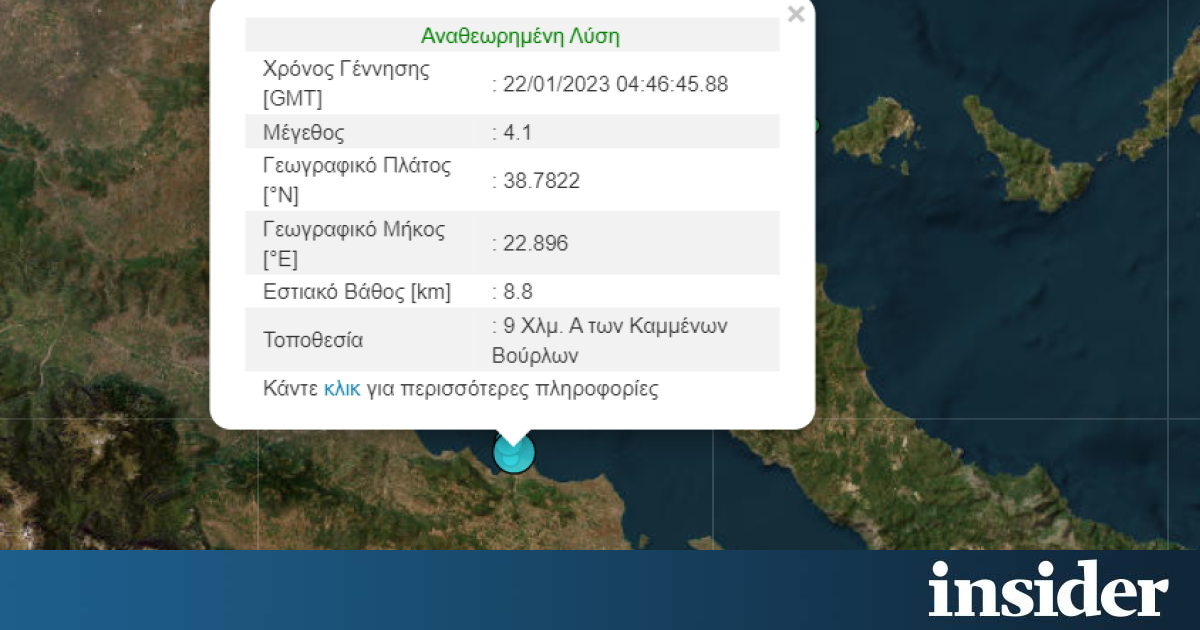1200x630 pixels.
Task: Click the cyan earthquake epicenter marker
Action: [x=514, y=453]
